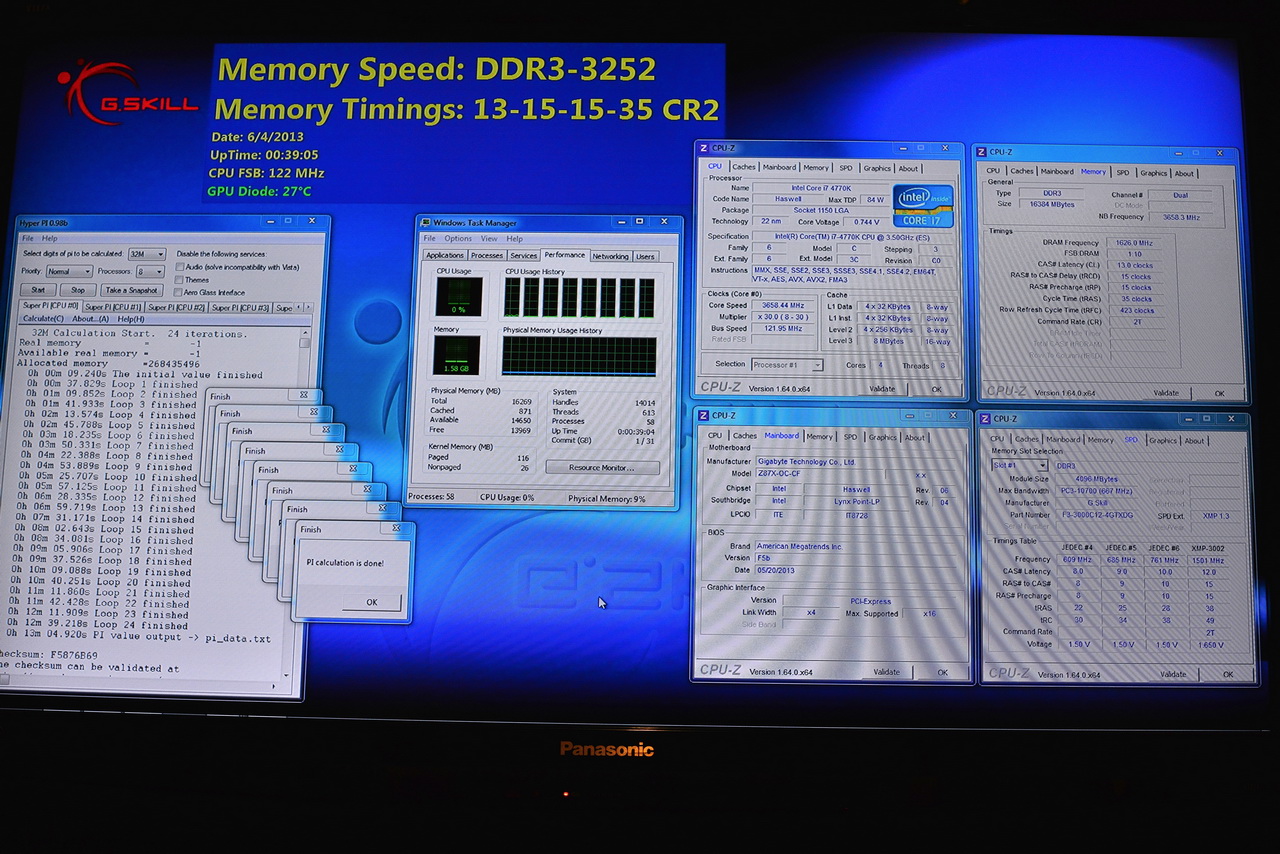The width and height of the screenshot is (1280, 854).
Task: Open the About tab in the Mainboard-tab CPU-Z window
Action: click(915, 436)
